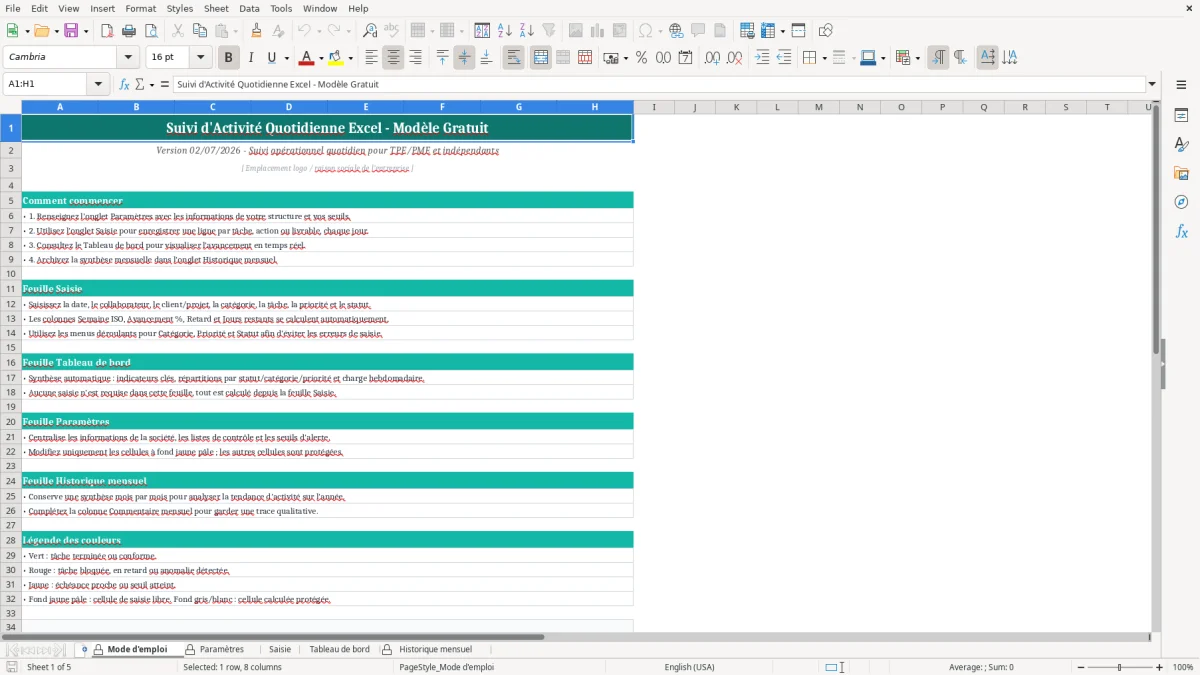Toggle the print preview icon

pyautogui.click(x=151, y=31)
